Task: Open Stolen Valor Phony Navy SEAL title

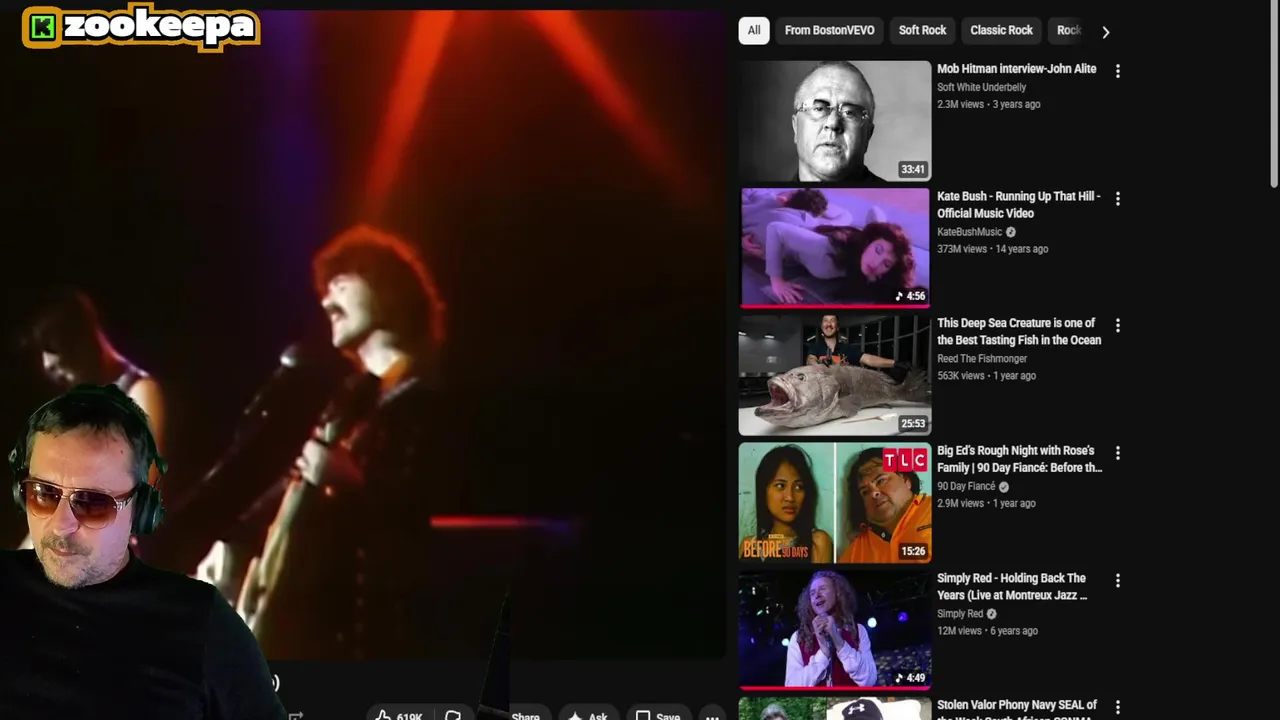Action: click(1017, 708)
